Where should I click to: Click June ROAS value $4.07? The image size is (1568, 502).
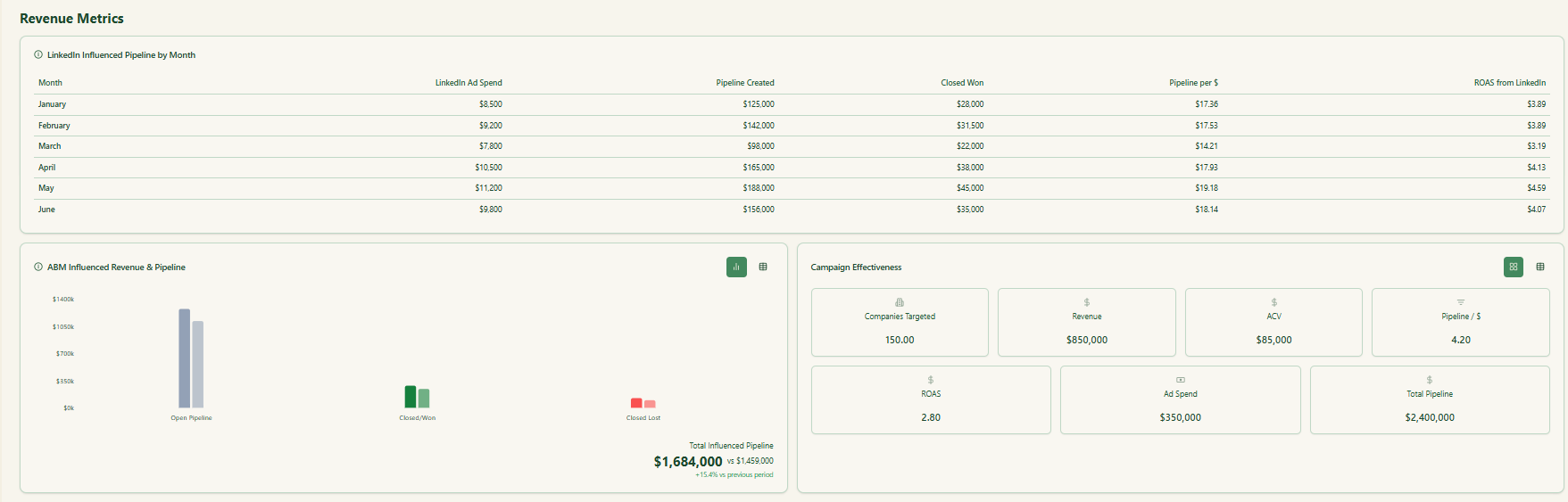coord(1536,210)
